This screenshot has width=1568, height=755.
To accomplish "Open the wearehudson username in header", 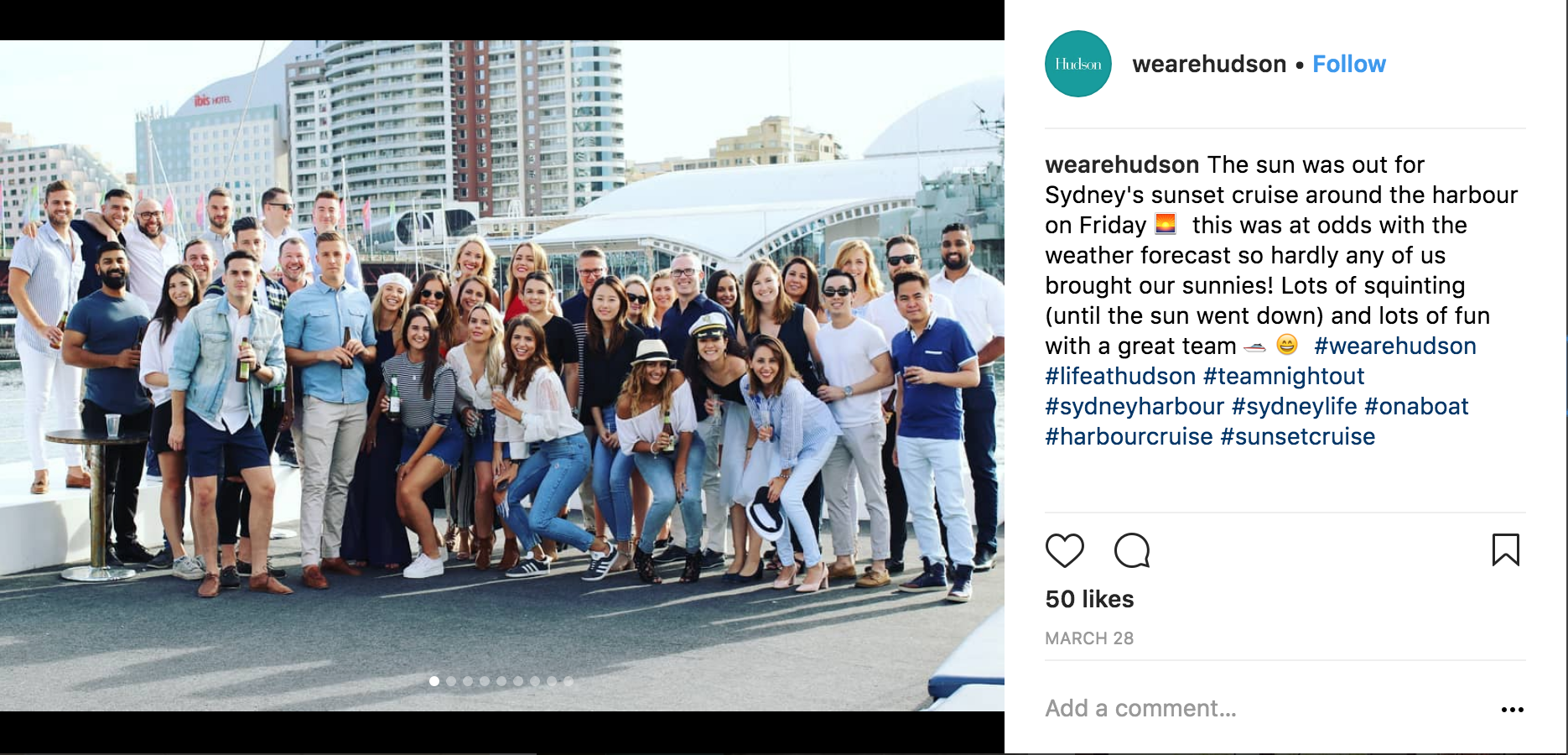I will (1209, 64).
